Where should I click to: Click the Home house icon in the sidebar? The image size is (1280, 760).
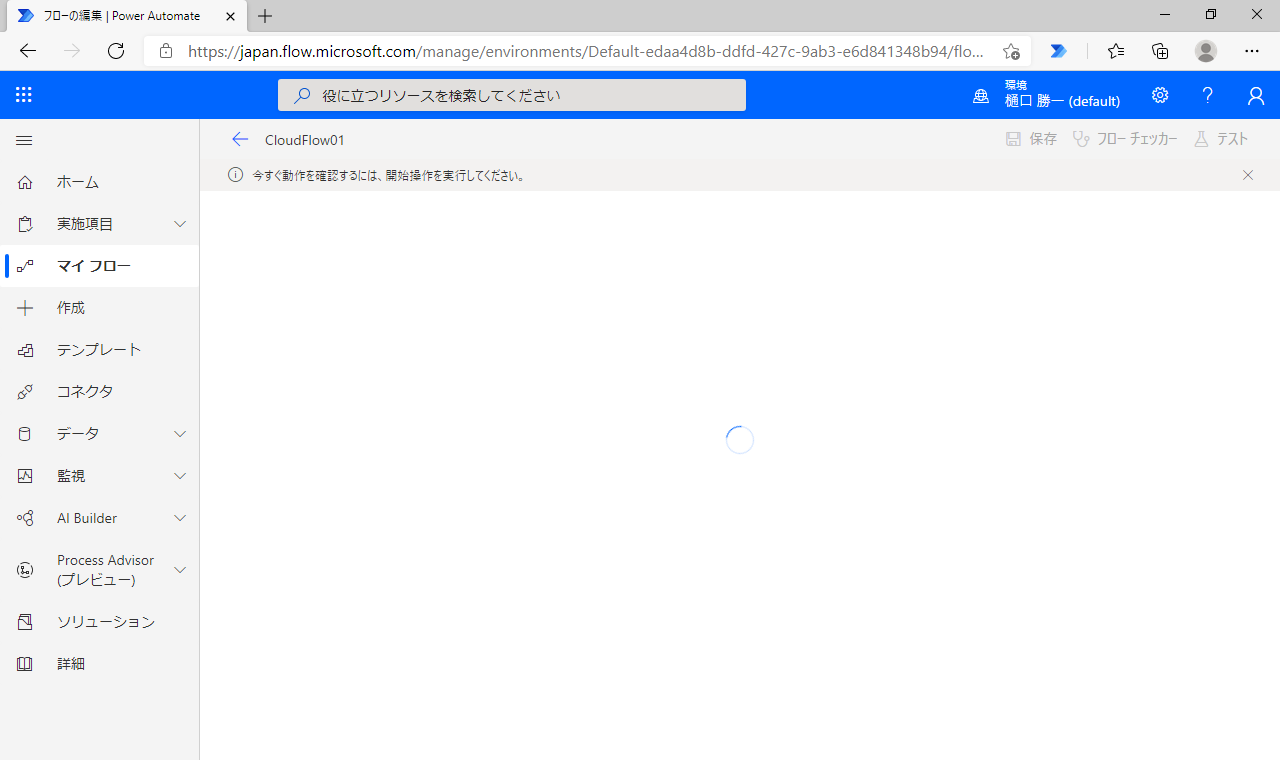pyautogui.click(x=25, y=182)
